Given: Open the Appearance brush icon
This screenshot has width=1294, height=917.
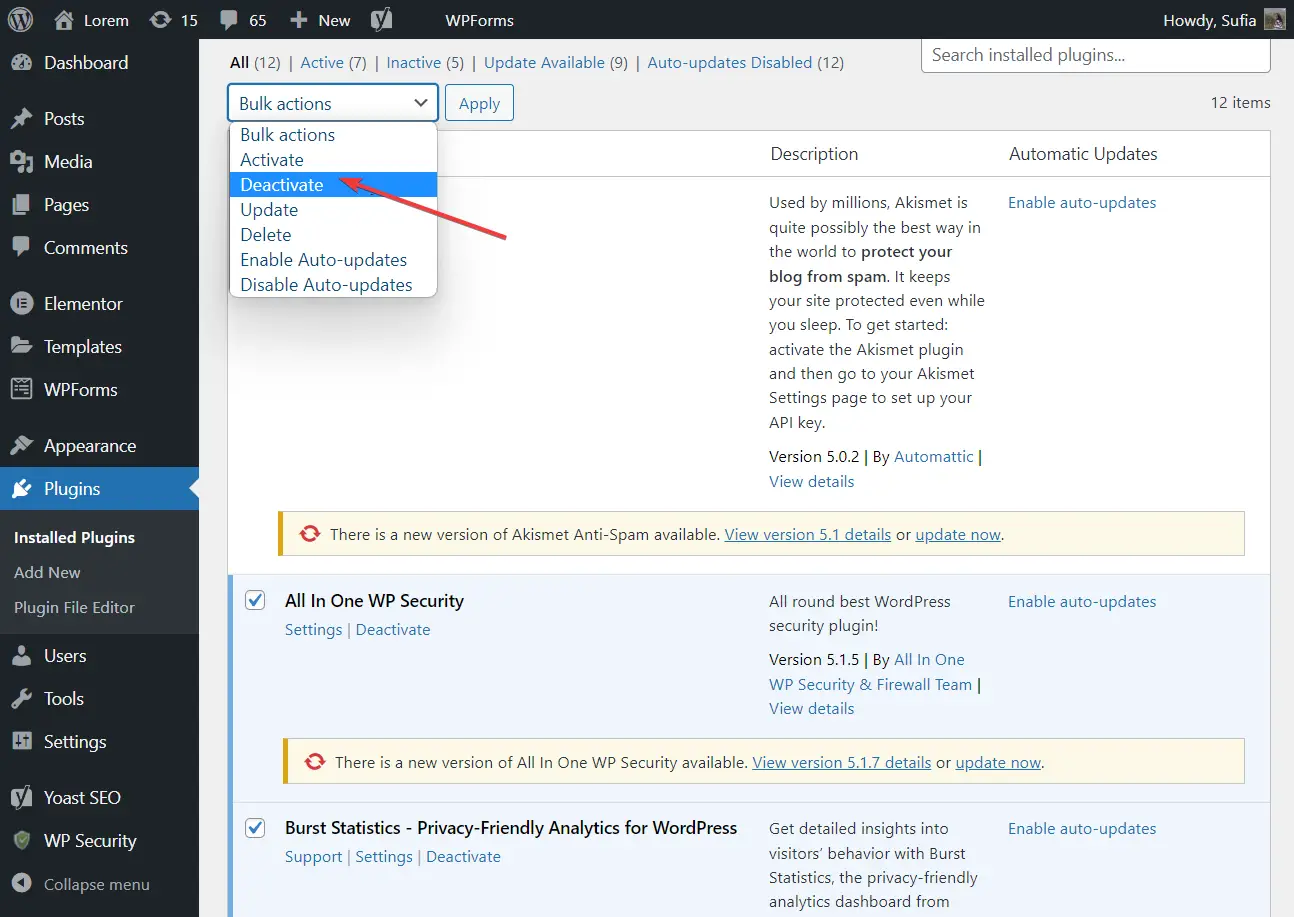Looking at the screenshot, I should 21,445.
